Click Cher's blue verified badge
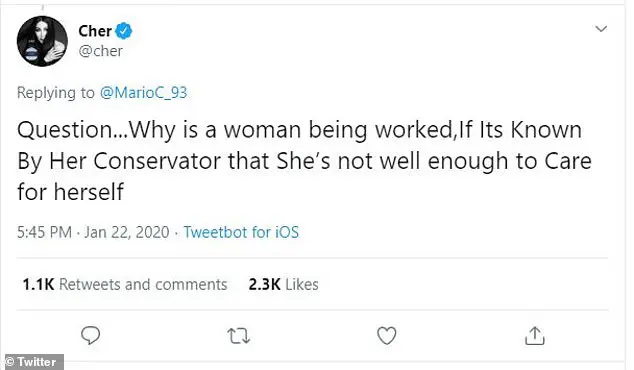Image resolution: width=634 pixels, height=370 pixels. pyautogui.click(x=124, y=31)
